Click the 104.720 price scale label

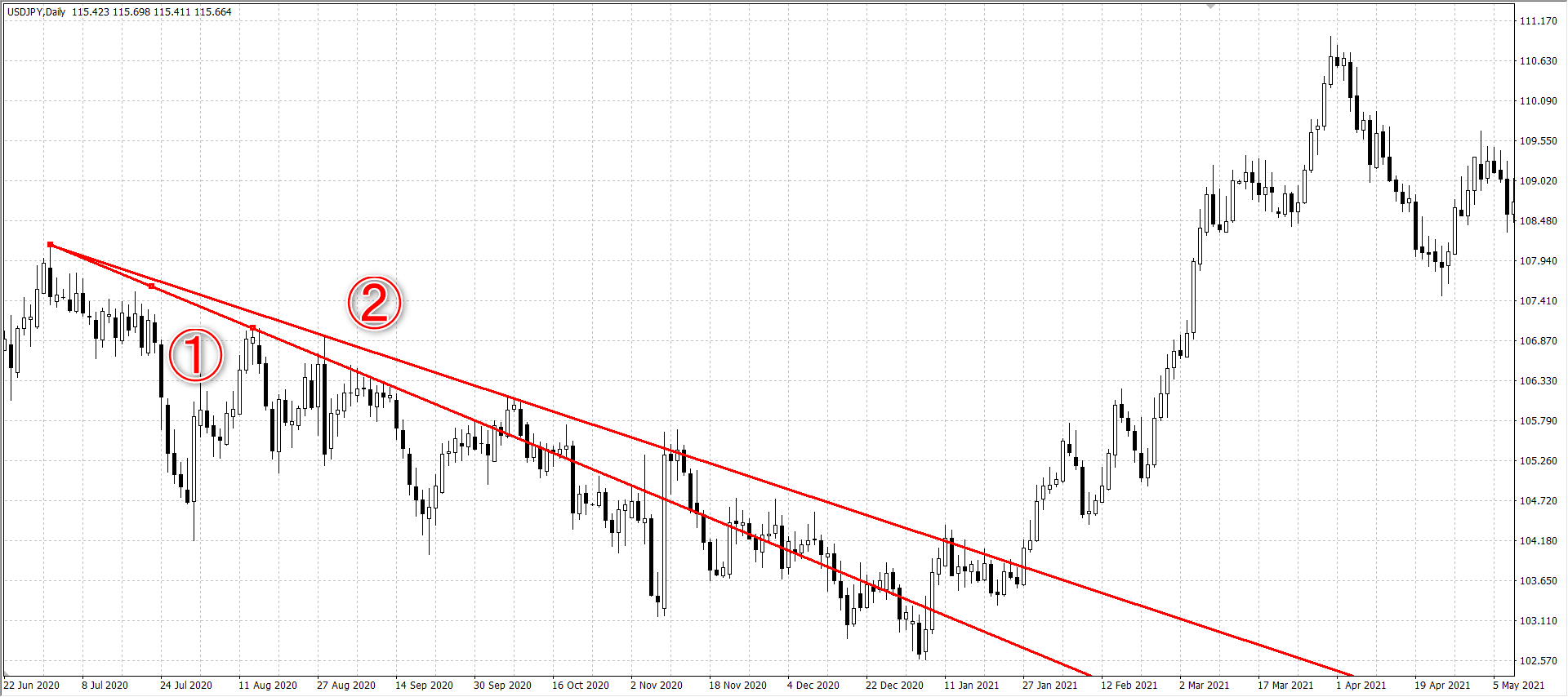(1538, 501)
